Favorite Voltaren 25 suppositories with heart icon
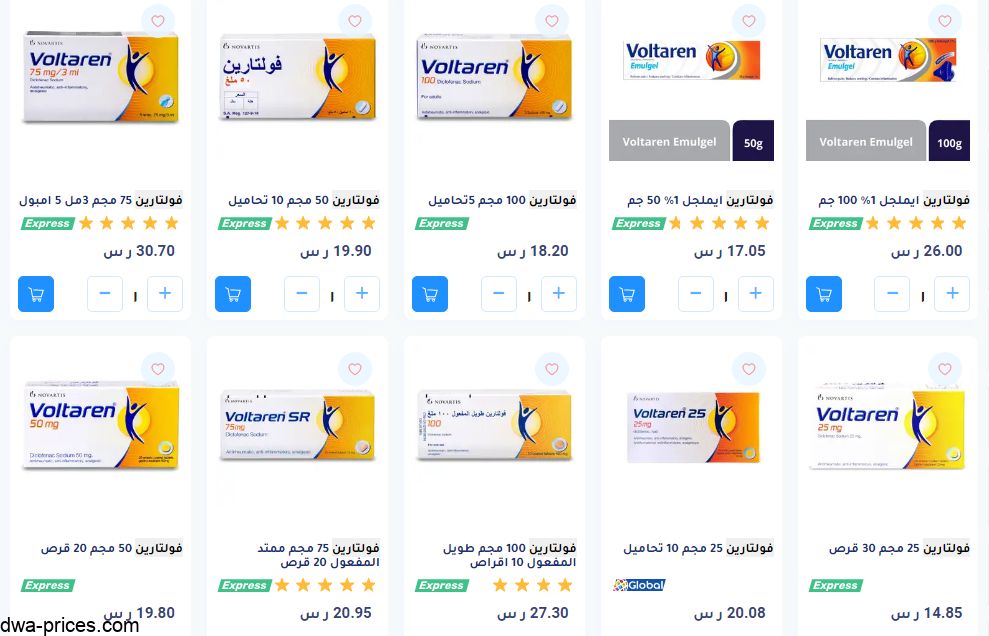Image resolution: width=989 pixels, height=636 pixels. 748,369
